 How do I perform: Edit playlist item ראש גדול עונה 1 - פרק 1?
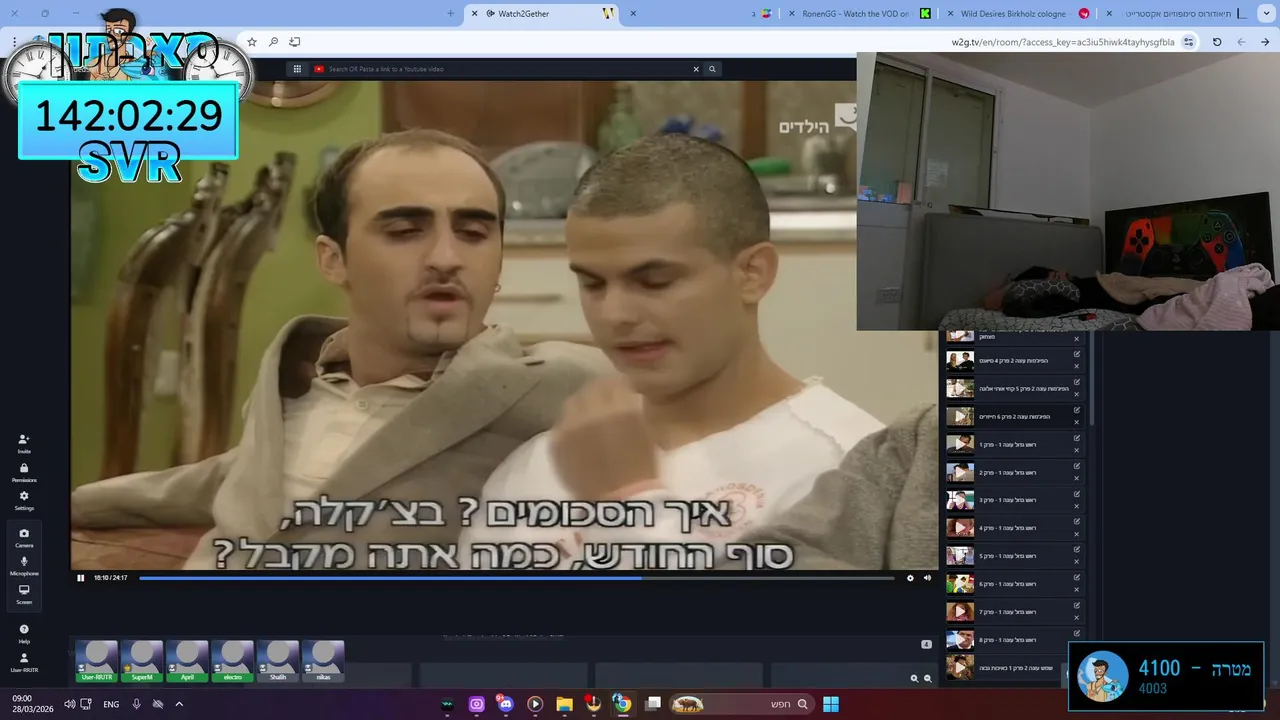tap(1077, 438)
